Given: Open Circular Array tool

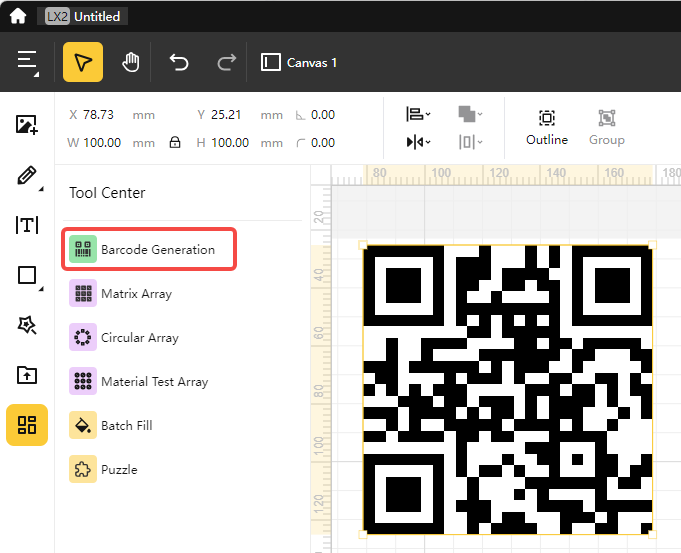Looking at the screenshot, I should click(124, 338).
